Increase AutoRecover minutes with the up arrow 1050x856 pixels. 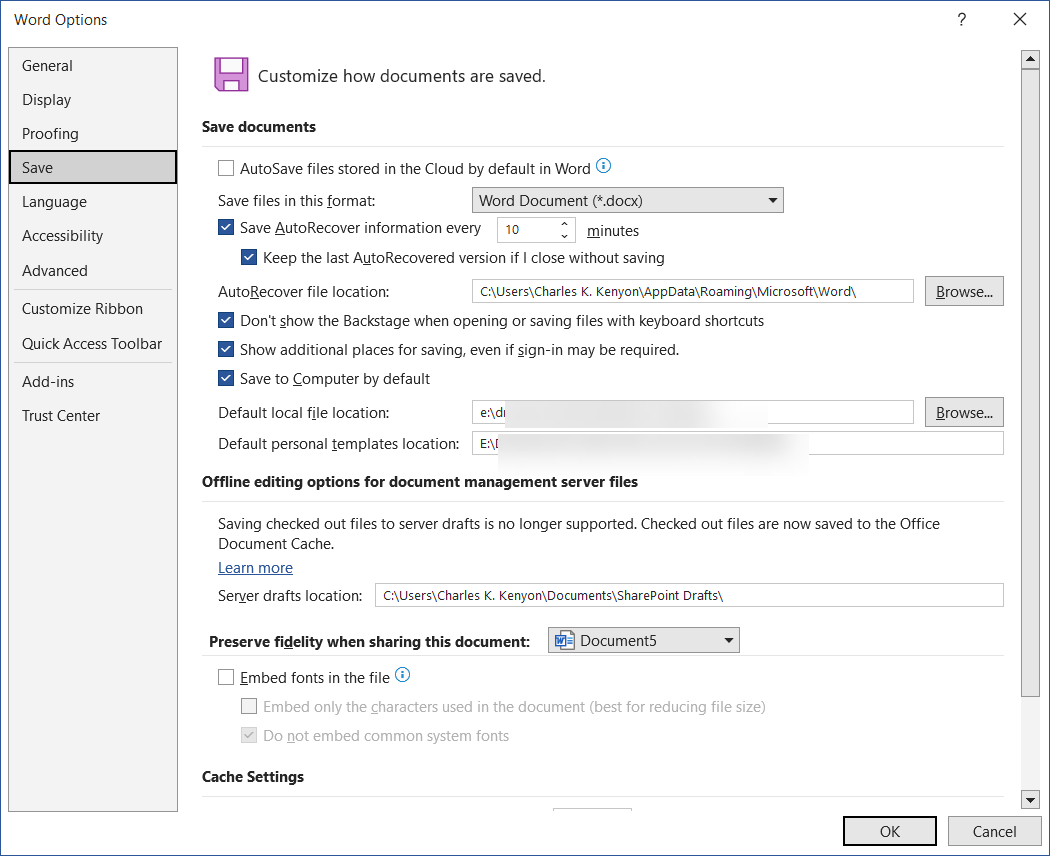pyautogui.click(x=564, y=224)
